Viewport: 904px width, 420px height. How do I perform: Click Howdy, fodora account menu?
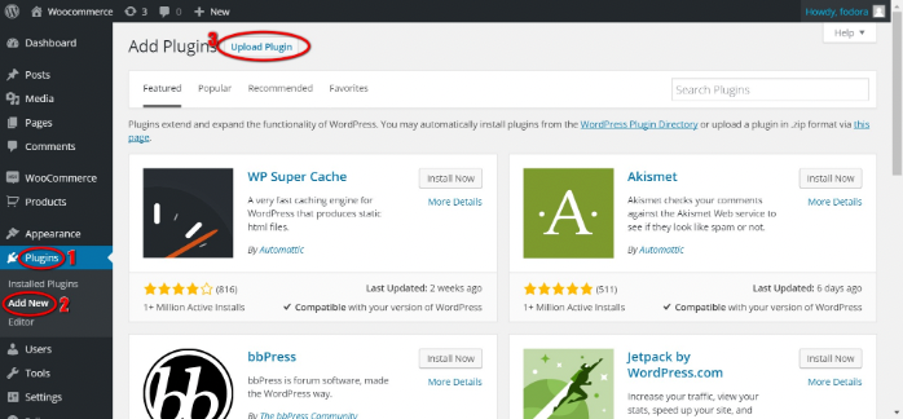point(845,12)
